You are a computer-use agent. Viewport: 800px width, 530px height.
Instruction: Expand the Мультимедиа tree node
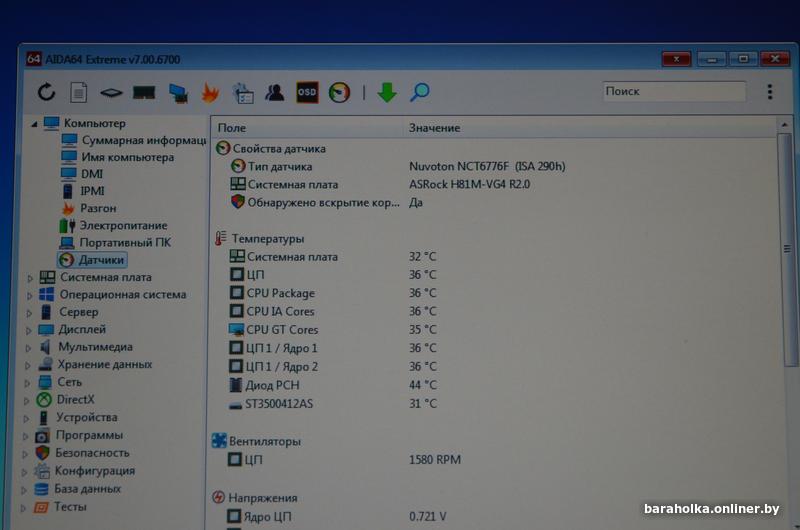point(28,348)
